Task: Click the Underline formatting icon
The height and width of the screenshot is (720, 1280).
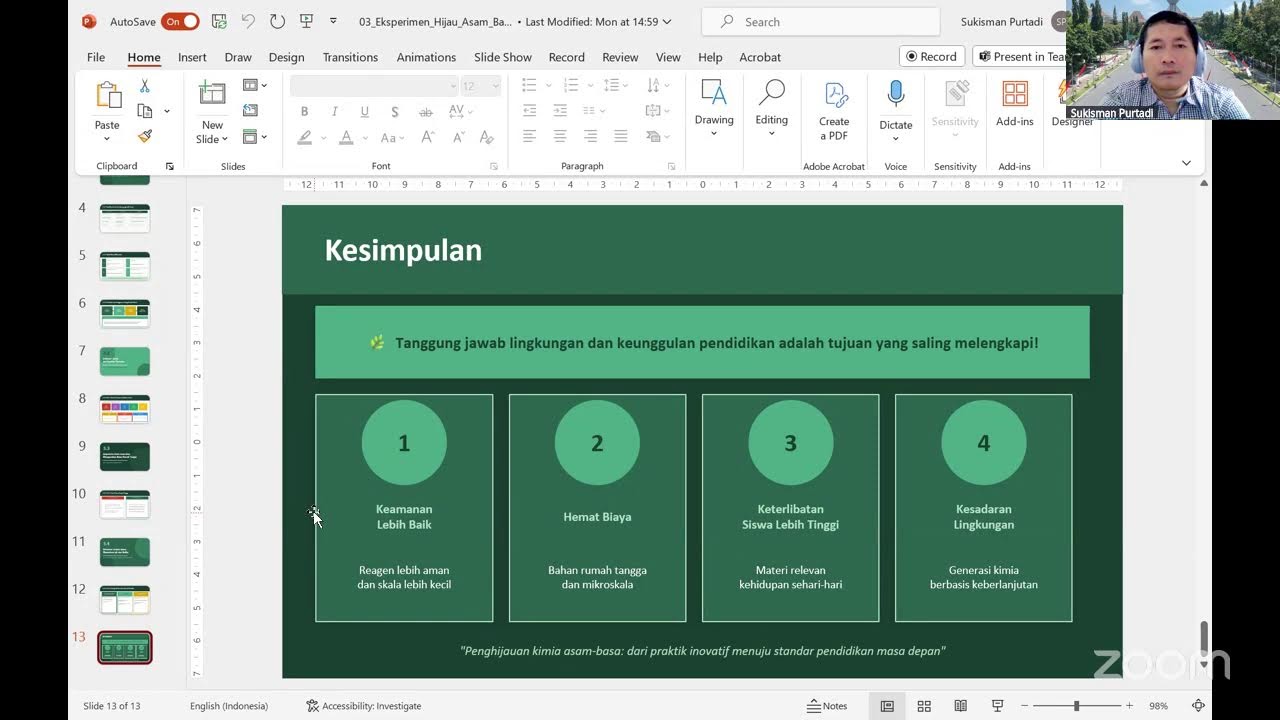Action: [364, 112]
